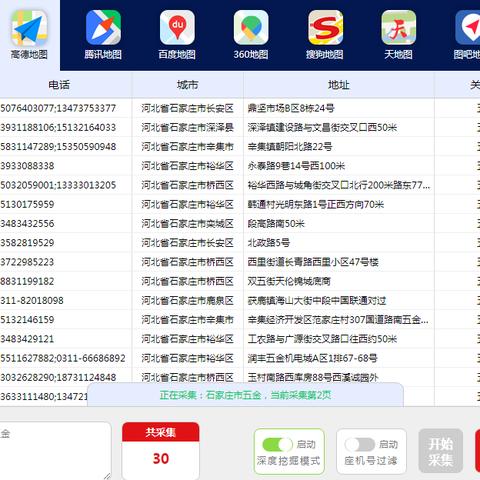Select phone cell 3582819529
The width and height of the screenshot is (480, 480).
tap(27, 243)
